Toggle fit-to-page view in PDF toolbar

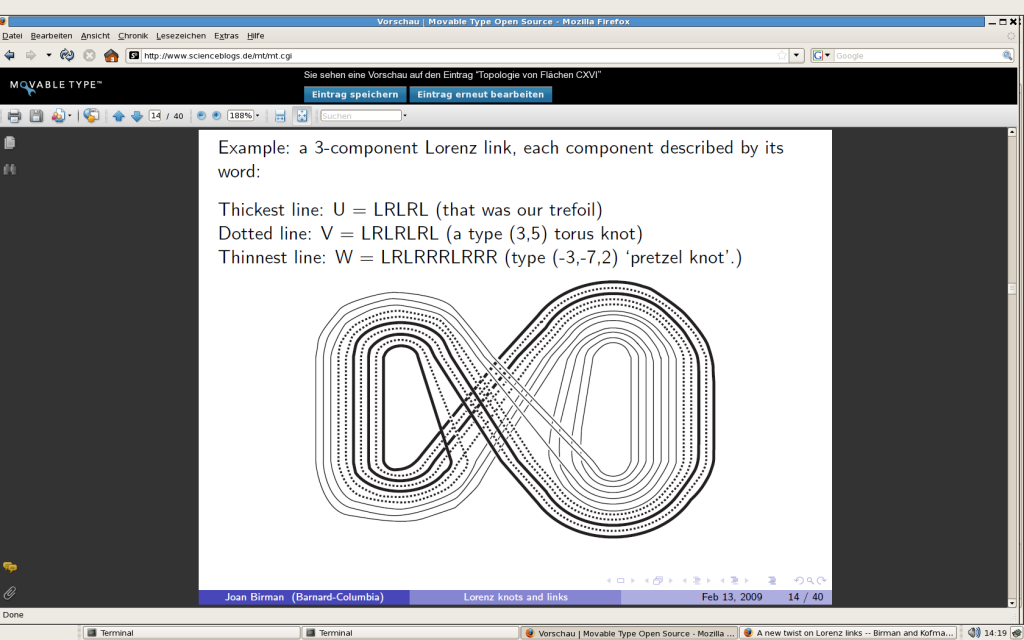tap(301, 116)
